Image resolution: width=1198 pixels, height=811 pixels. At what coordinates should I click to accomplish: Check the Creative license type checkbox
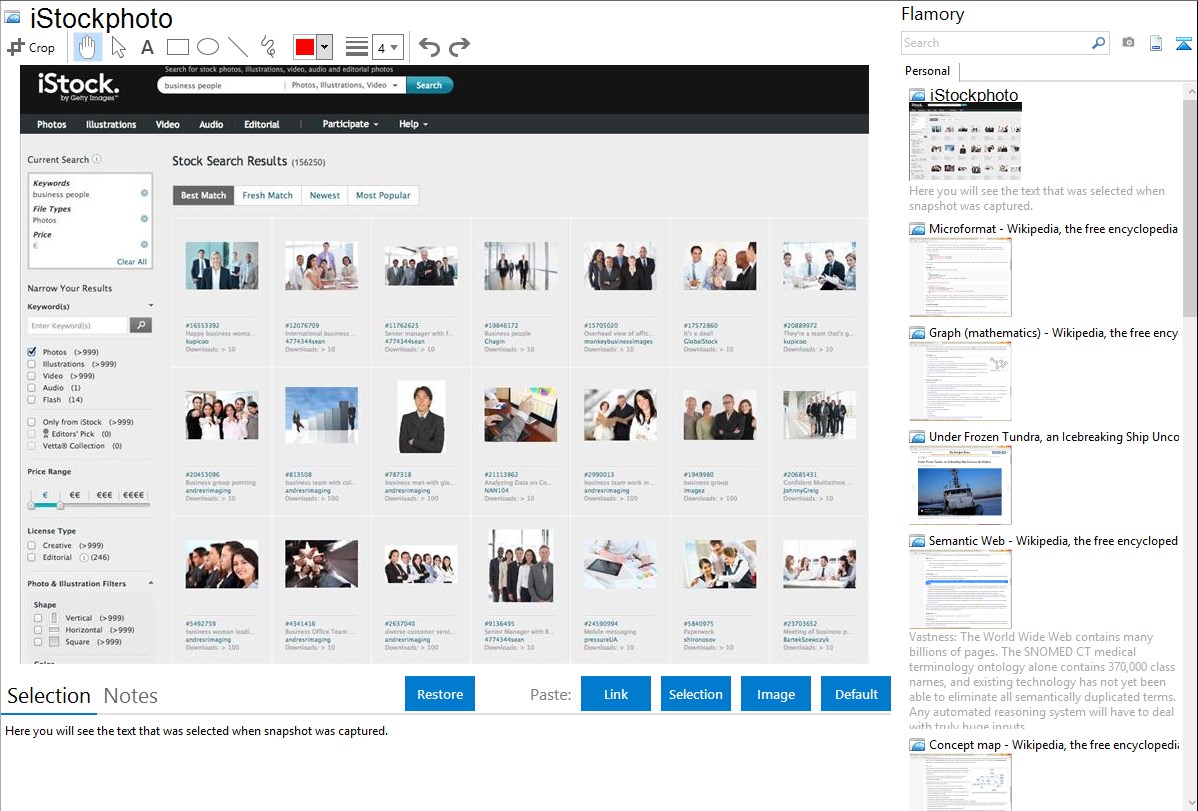click(x=31, y=546)
